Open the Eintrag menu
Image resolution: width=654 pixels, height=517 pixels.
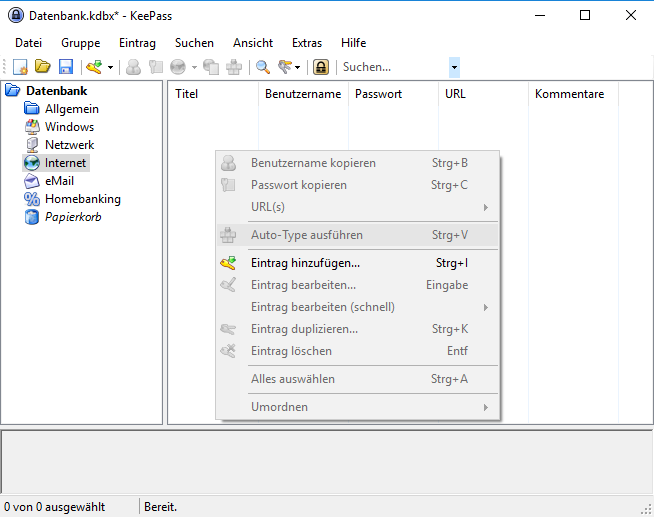click(137, 43)
